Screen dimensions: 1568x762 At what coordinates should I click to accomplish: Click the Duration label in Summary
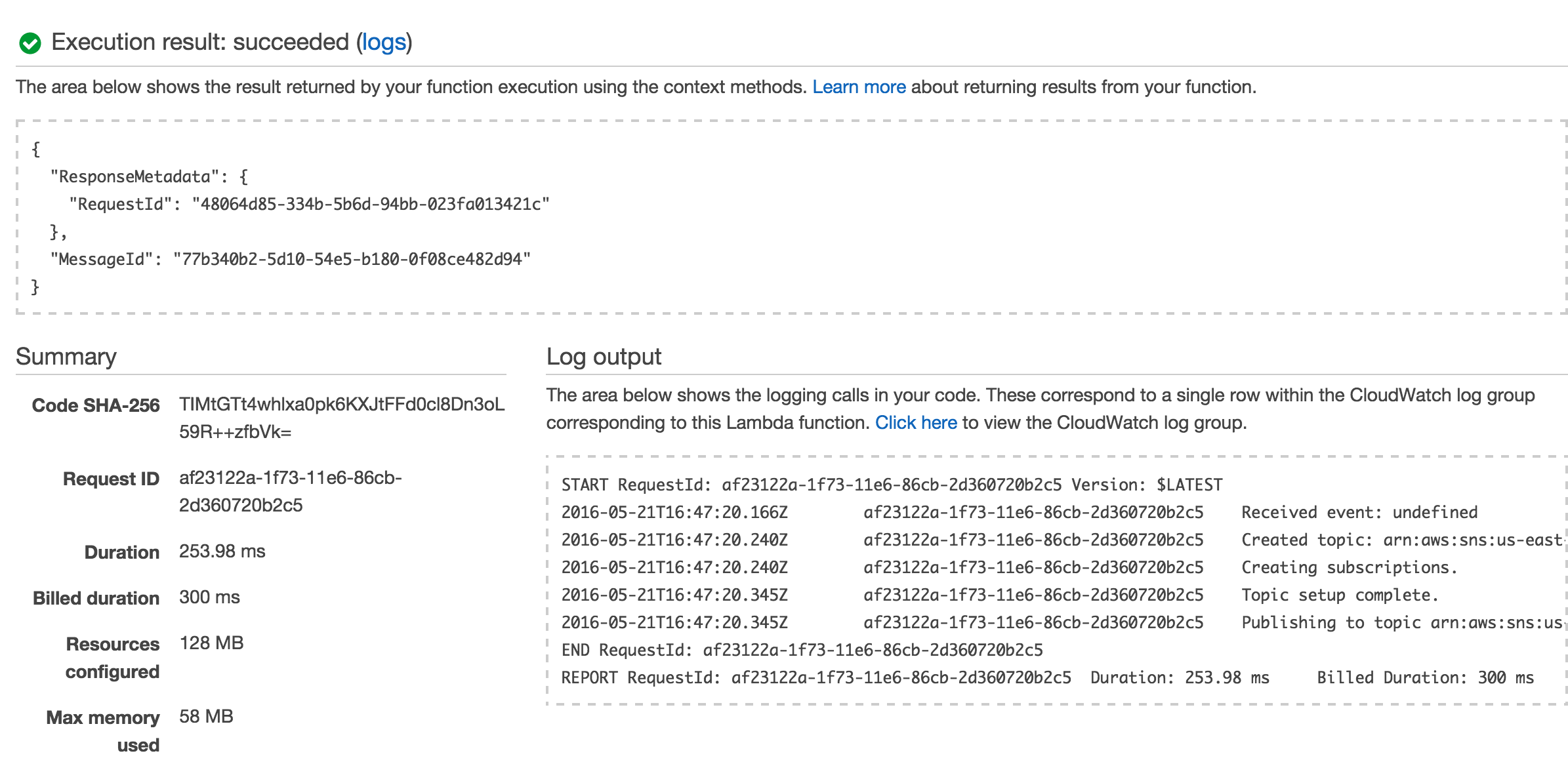coord(122,552)
